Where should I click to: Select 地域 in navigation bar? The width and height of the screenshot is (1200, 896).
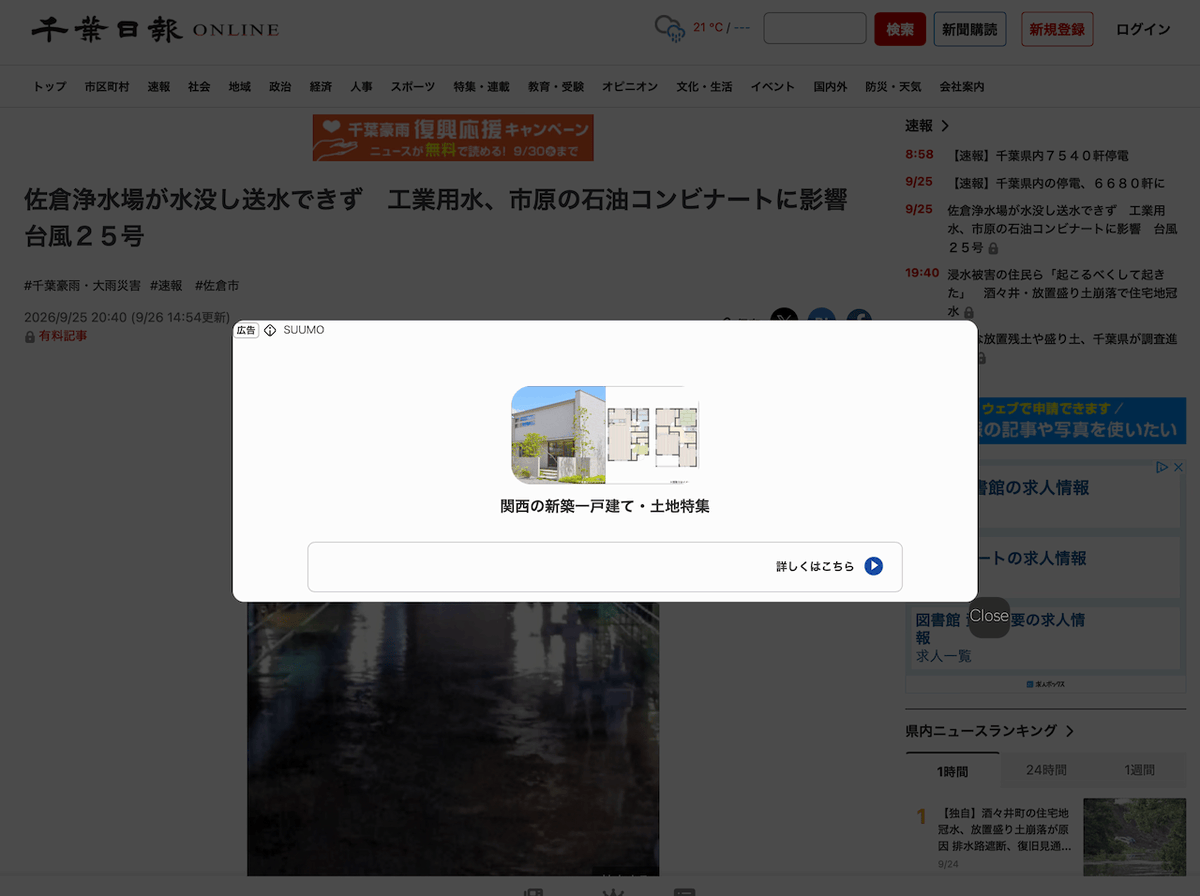(239, 87)
